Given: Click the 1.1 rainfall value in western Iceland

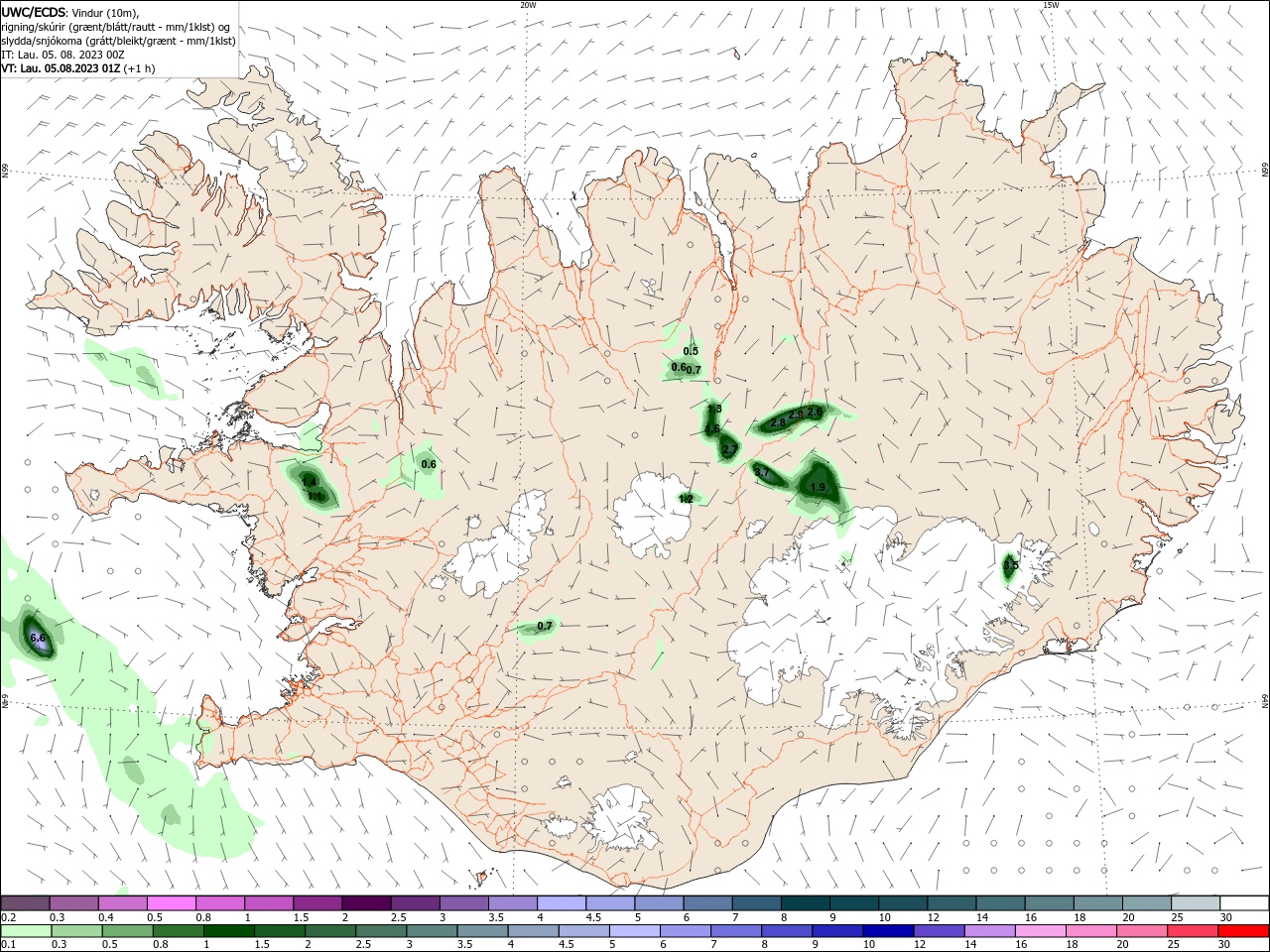Looking at the screenshot, I should 315,495.
